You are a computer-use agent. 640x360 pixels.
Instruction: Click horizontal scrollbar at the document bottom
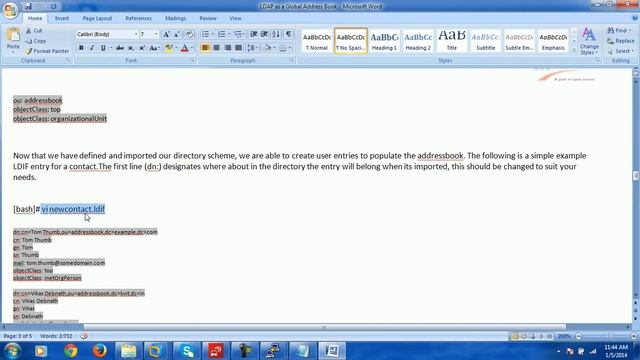pyautogui.click(x=324, y=327)
